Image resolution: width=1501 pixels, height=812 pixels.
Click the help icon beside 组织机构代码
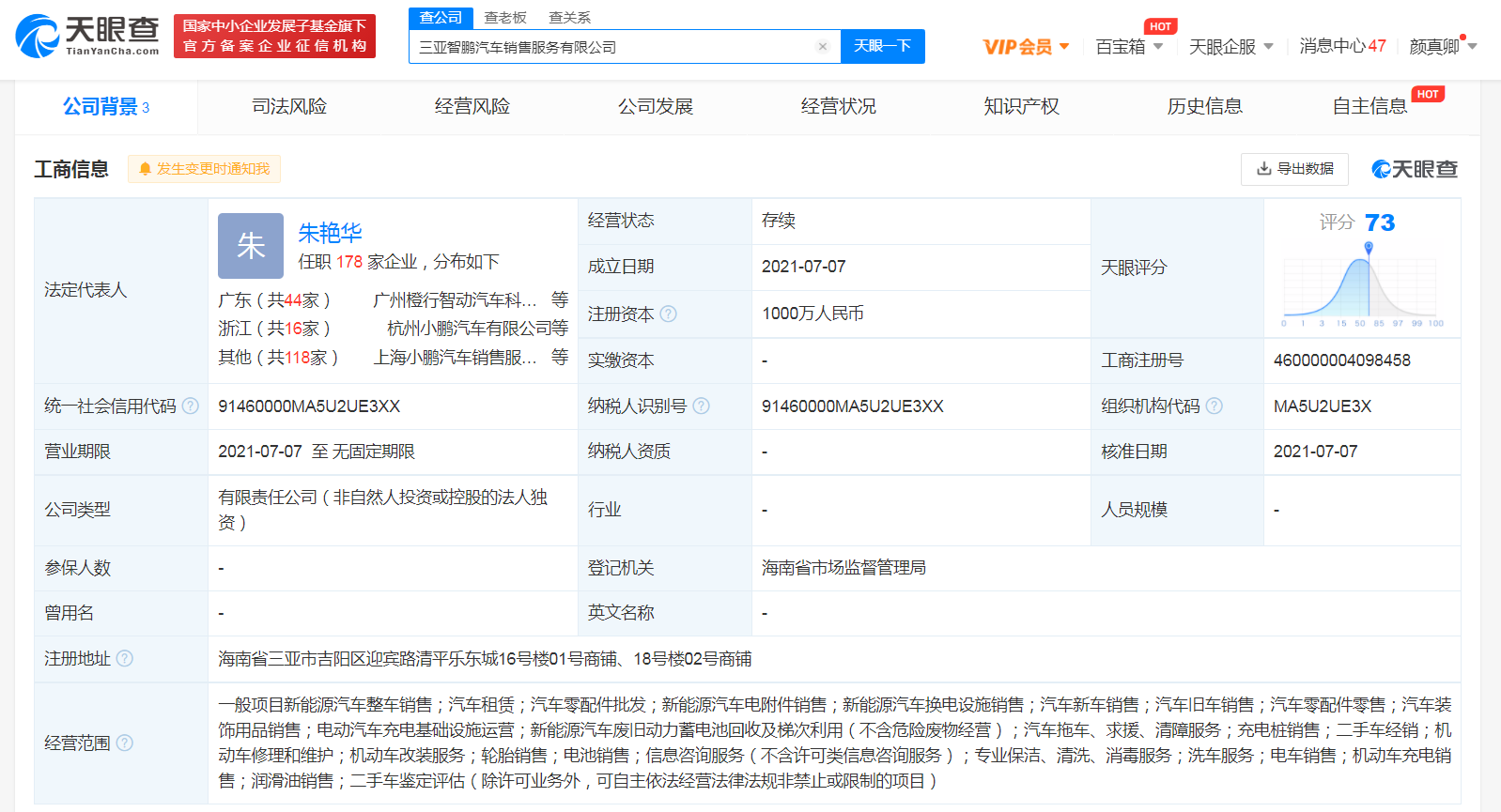[x=1214, y=406]
